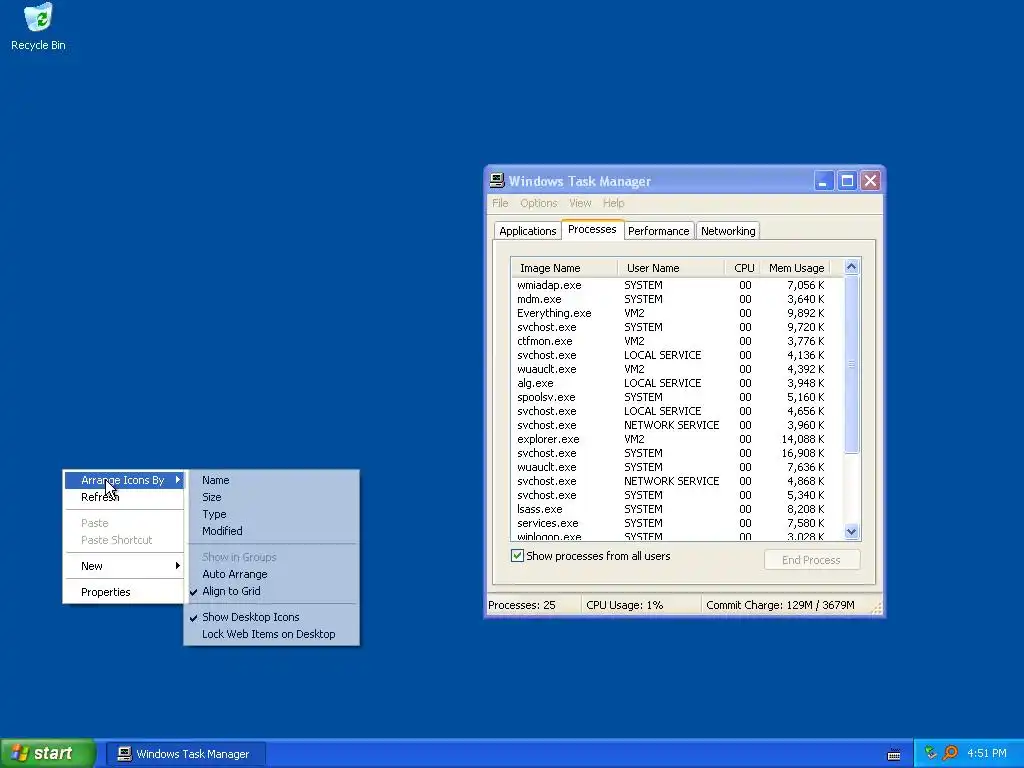
Task: Click the Windows Task Manager taskbar button
Action: (186, 754)
